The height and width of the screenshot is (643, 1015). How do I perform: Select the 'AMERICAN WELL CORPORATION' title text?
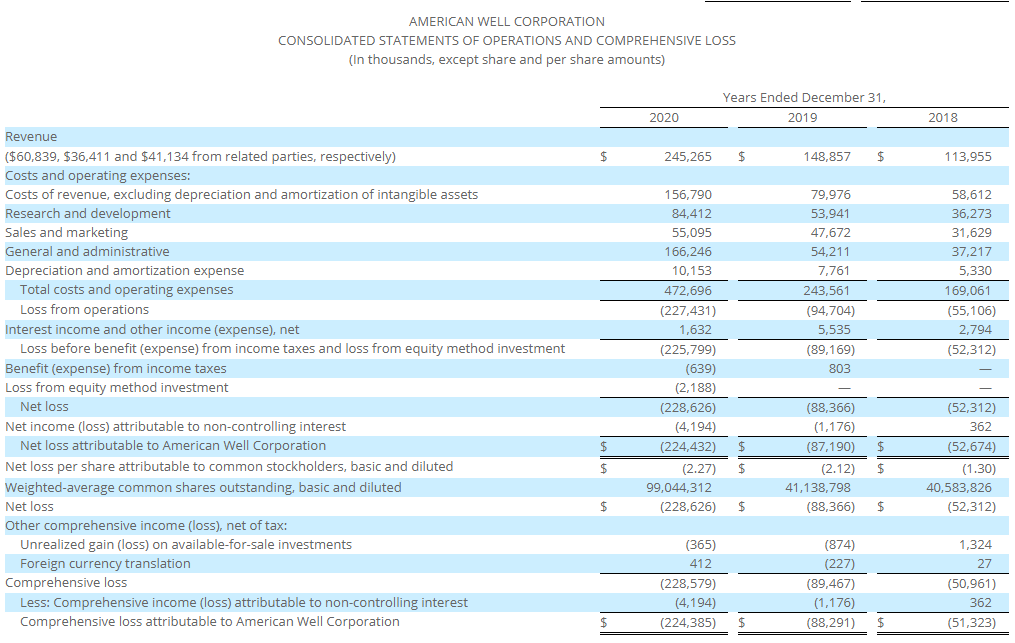(507, 21)
